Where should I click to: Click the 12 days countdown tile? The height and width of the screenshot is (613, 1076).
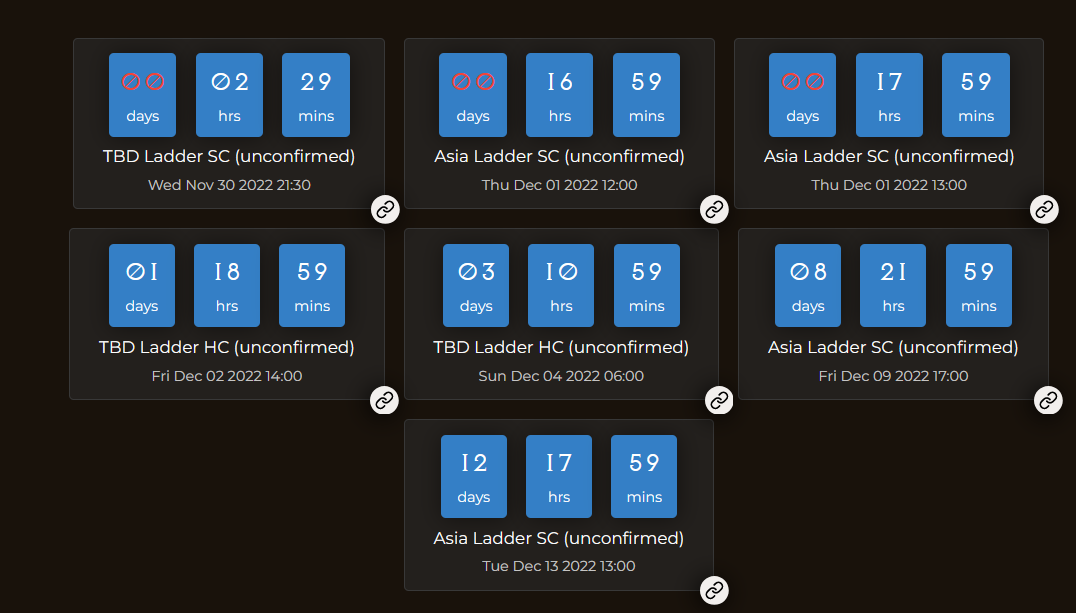[474, 476]
